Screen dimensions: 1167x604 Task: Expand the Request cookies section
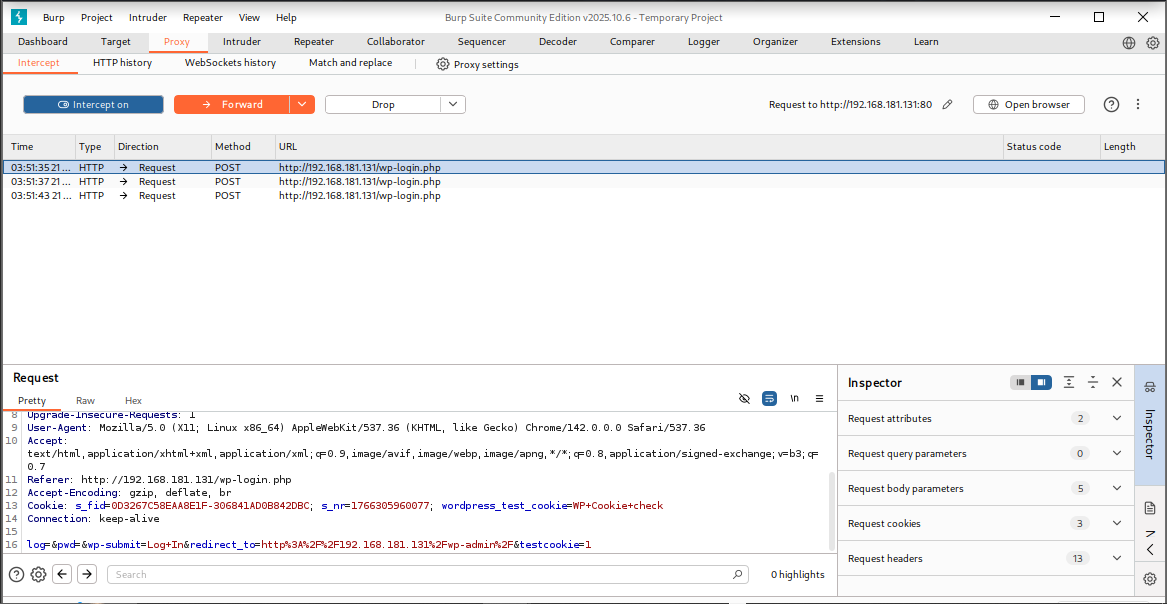[x=1117, y=523]
